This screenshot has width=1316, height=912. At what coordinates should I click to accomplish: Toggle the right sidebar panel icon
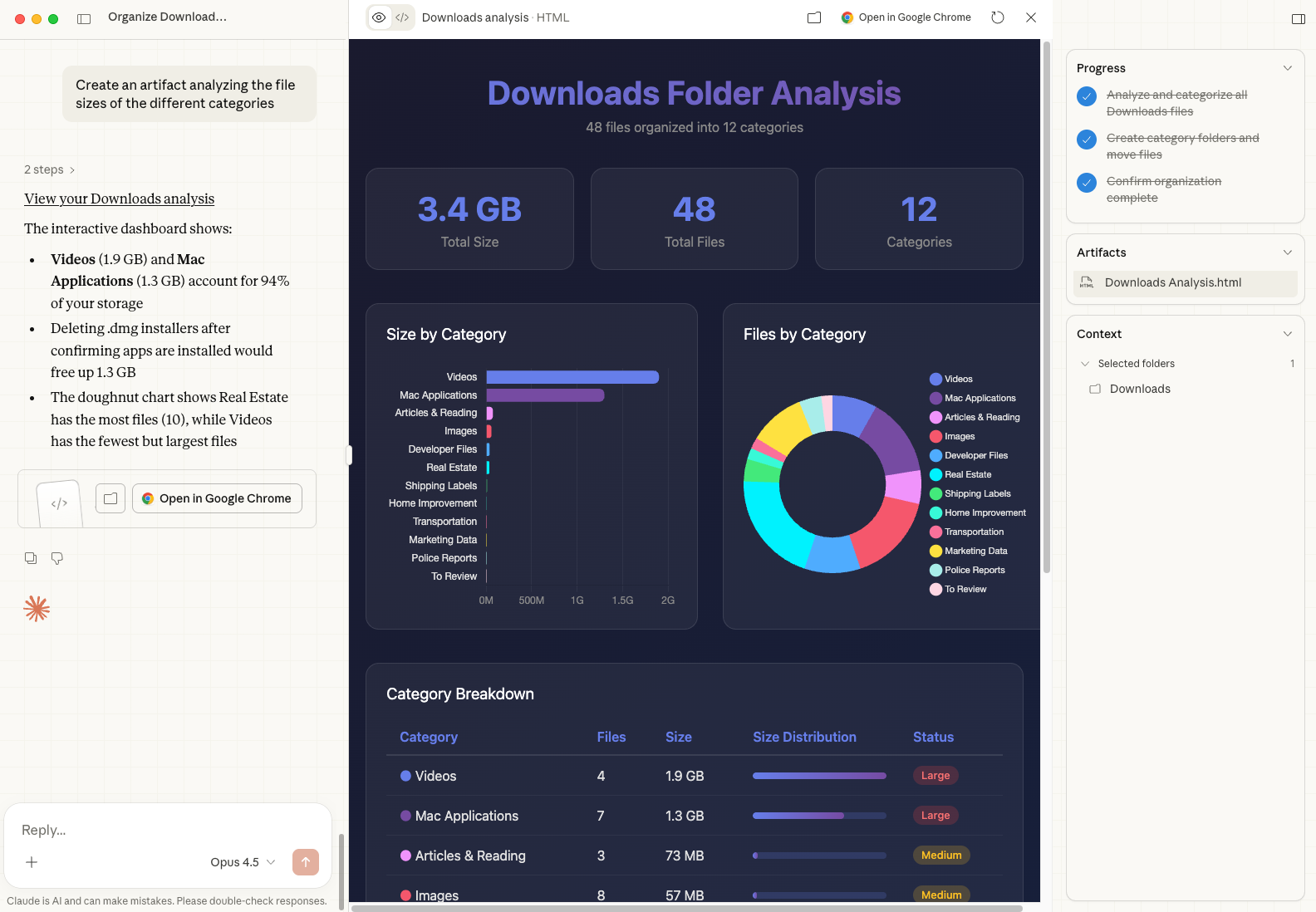point(1298,18)
